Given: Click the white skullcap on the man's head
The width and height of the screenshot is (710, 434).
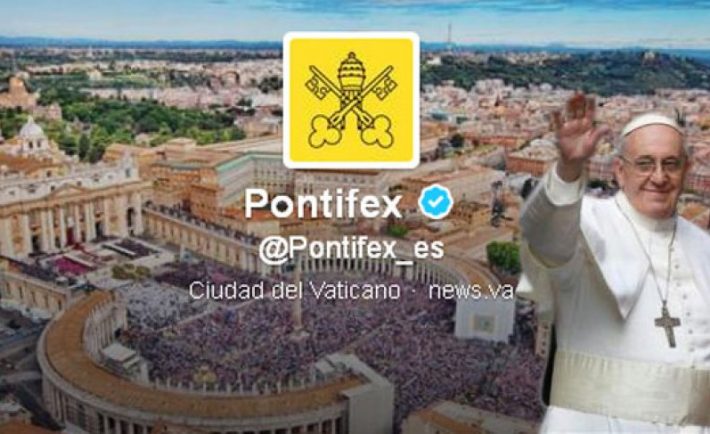Looking at the screenshot, I should [651, 123].
